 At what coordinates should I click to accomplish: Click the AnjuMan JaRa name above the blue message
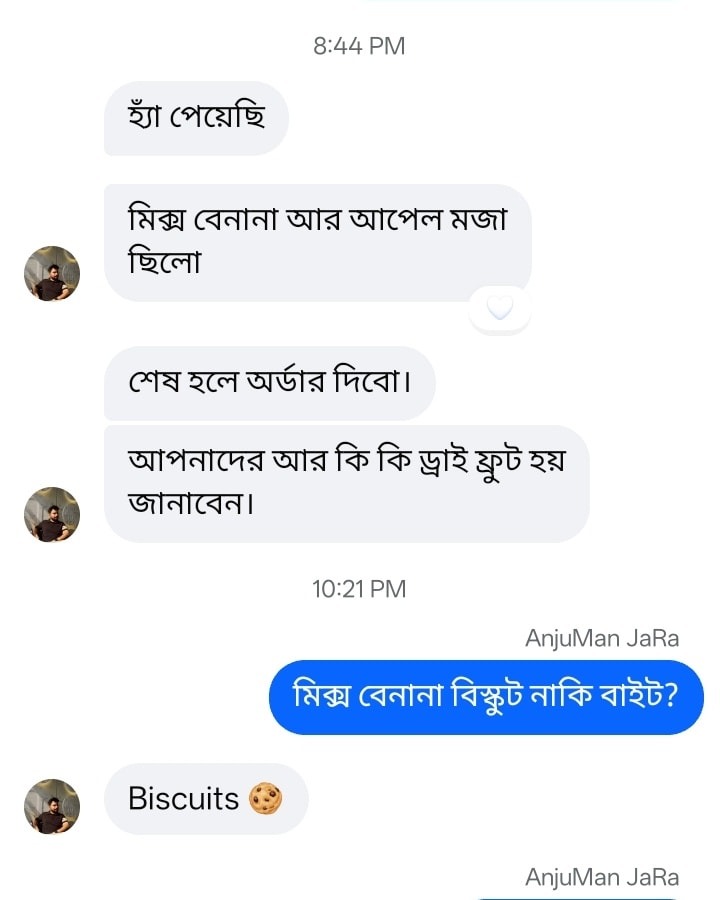point(602,638)
